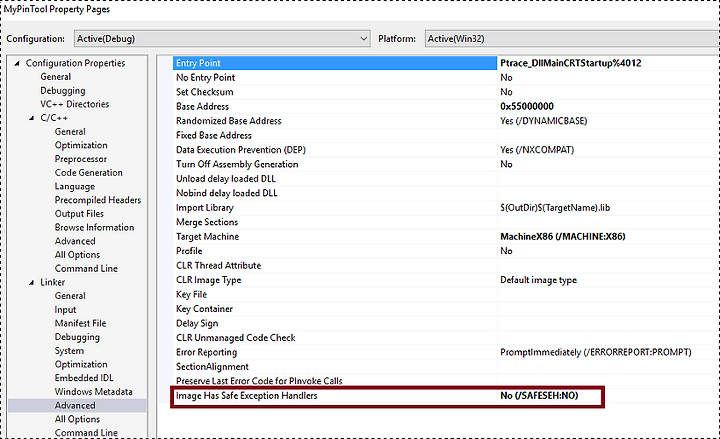
Task: Open C/C++ Optimization page
Action: click(x=81, y=145)
